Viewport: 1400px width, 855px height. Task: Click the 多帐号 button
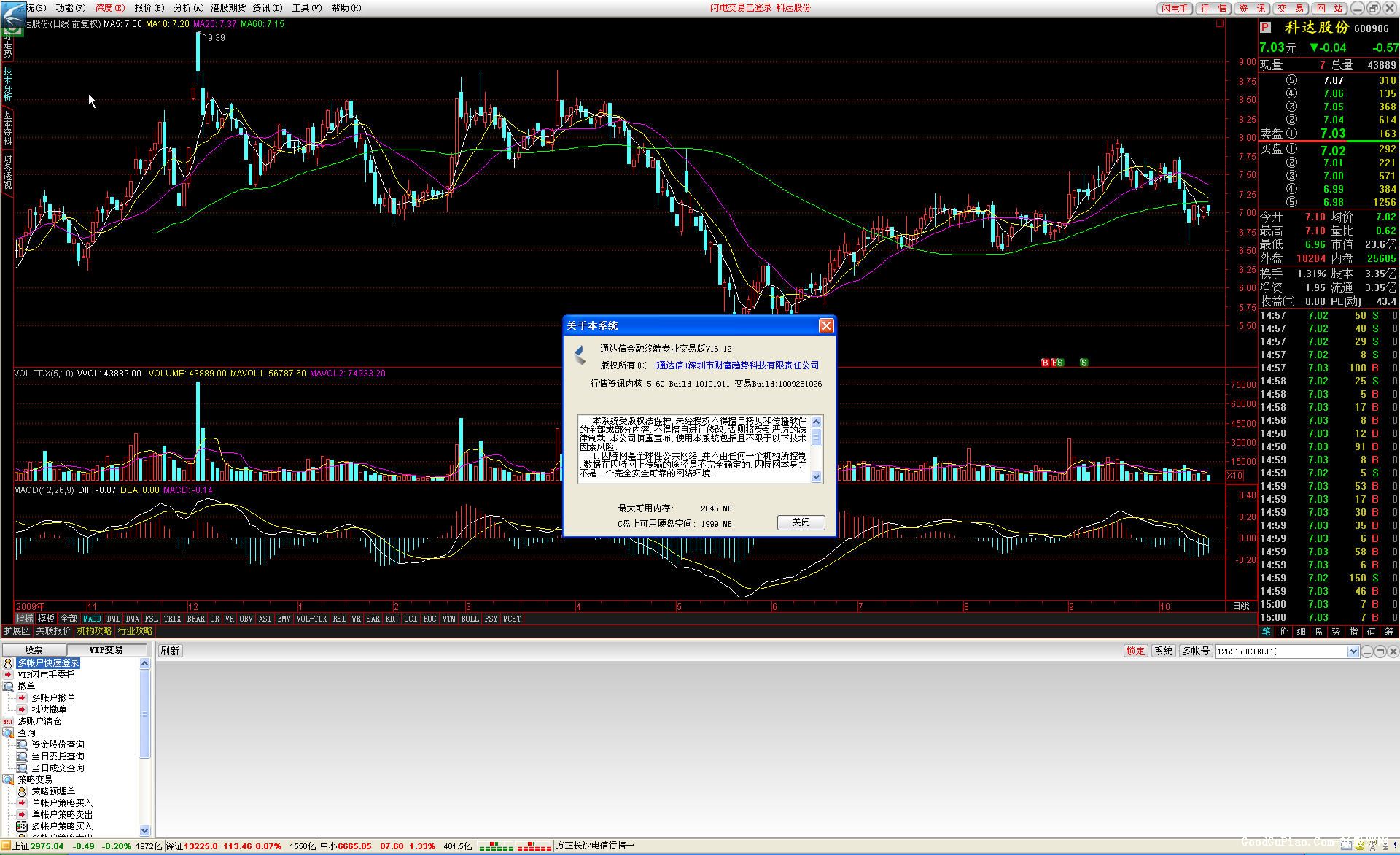pos(1195,651)
